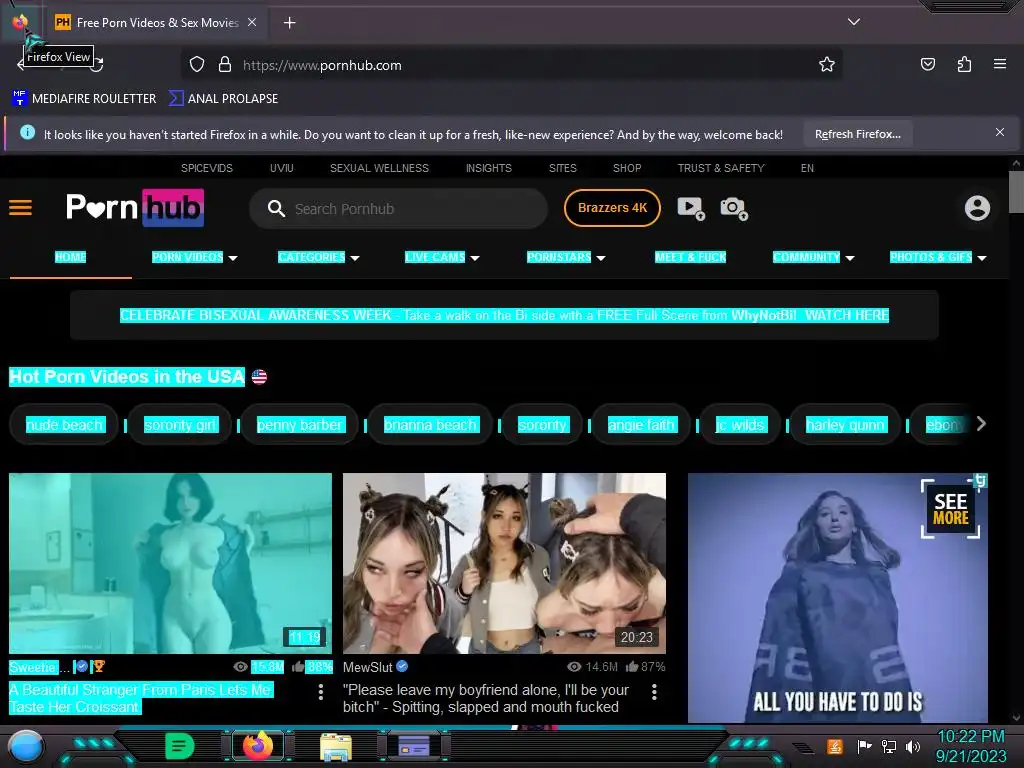The width and height of the screenshot is (1024, 768).
Task: Click the Java update tray icon
Action: (835, 746)
